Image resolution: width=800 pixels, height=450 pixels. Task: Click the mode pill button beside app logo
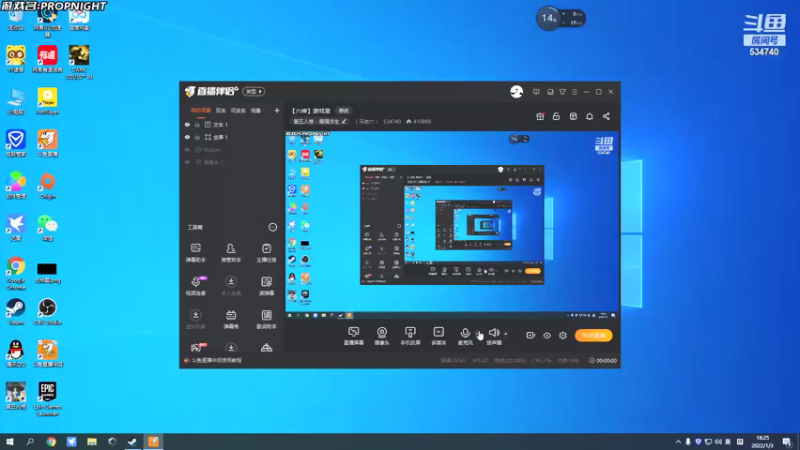click(x=254, y=91)
